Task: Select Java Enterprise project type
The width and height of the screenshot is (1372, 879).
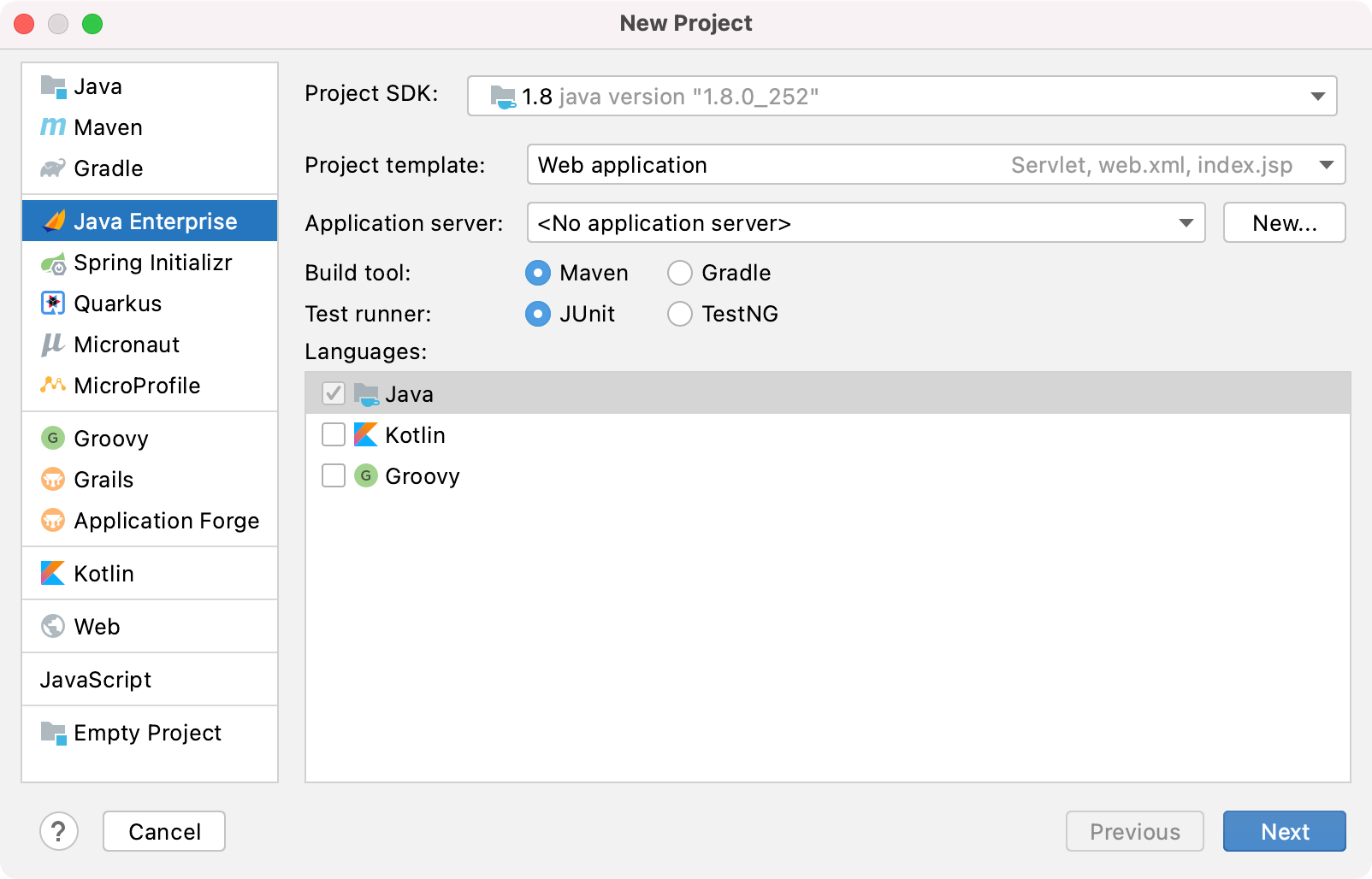Action: click(150, 221)
